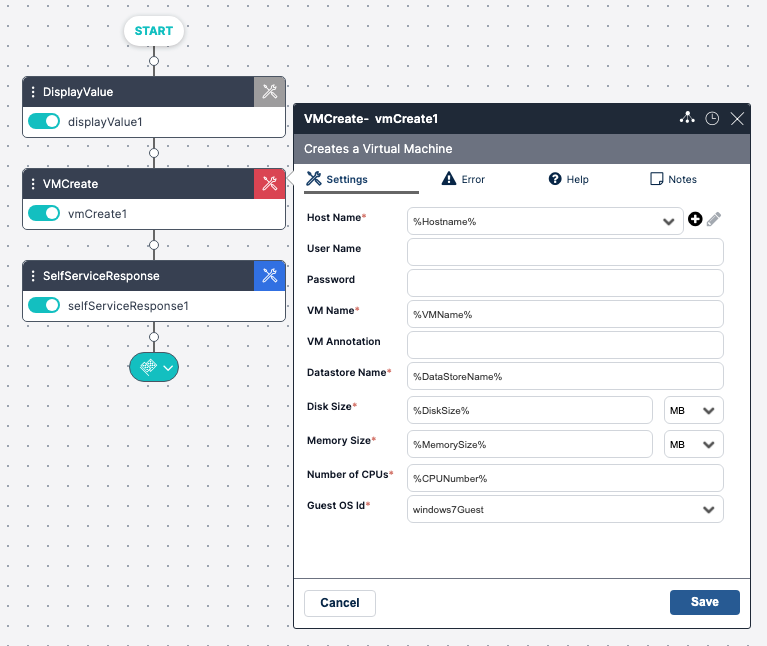Click the displayValue1 label
This screenshot has width=767, height=646.
[105, 122]
